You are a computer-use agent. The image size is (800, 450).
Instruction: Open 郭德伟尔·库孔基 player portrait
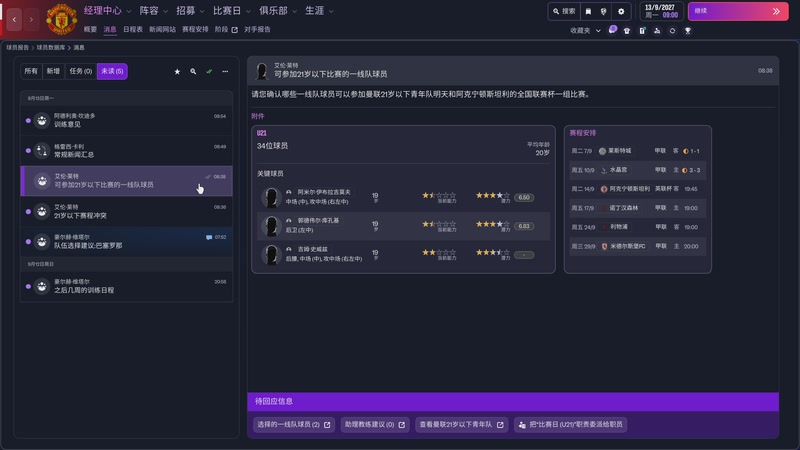[x=271, y=226]
